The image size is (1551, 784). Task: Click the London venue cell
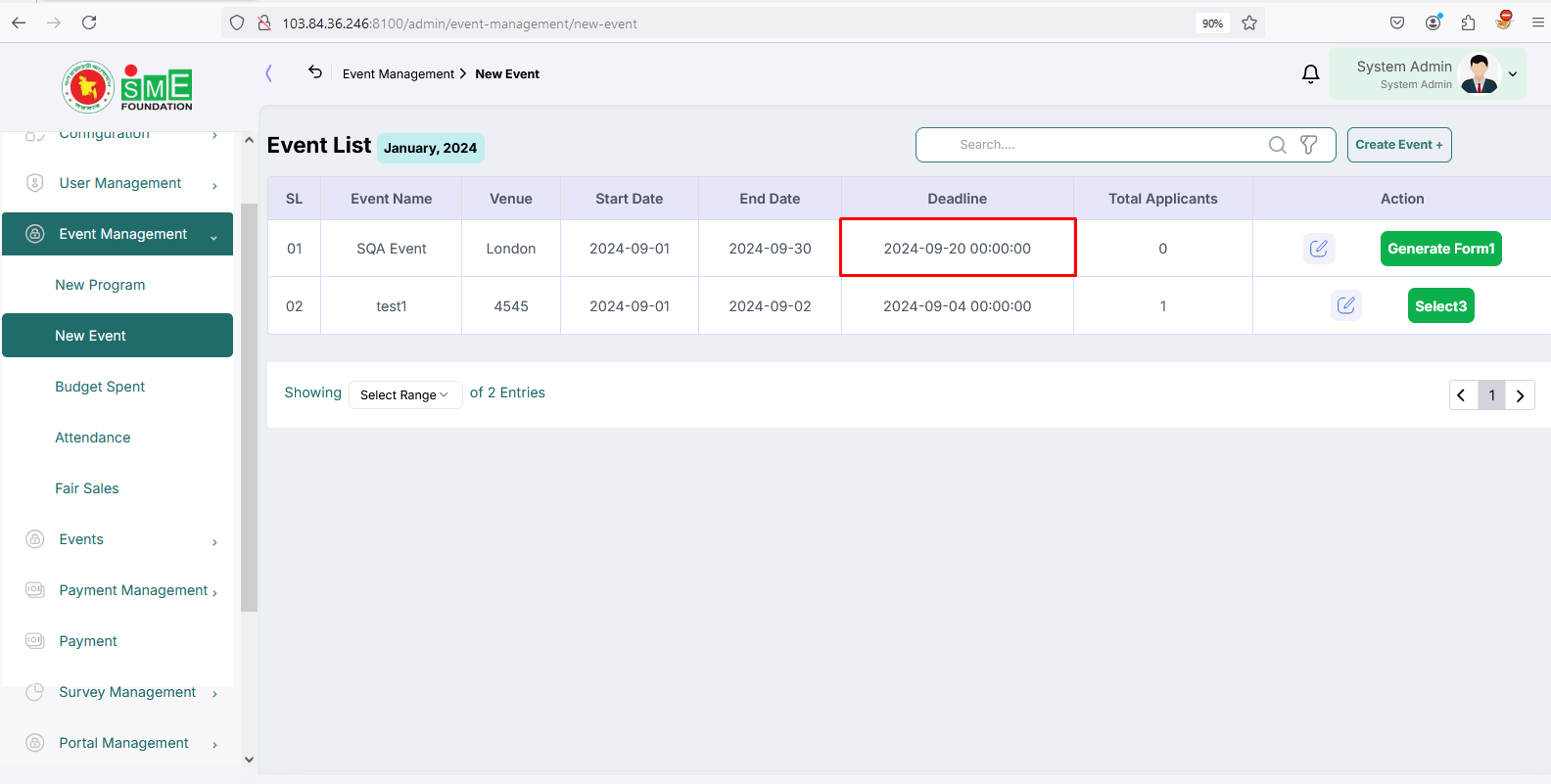pos(511,249)
